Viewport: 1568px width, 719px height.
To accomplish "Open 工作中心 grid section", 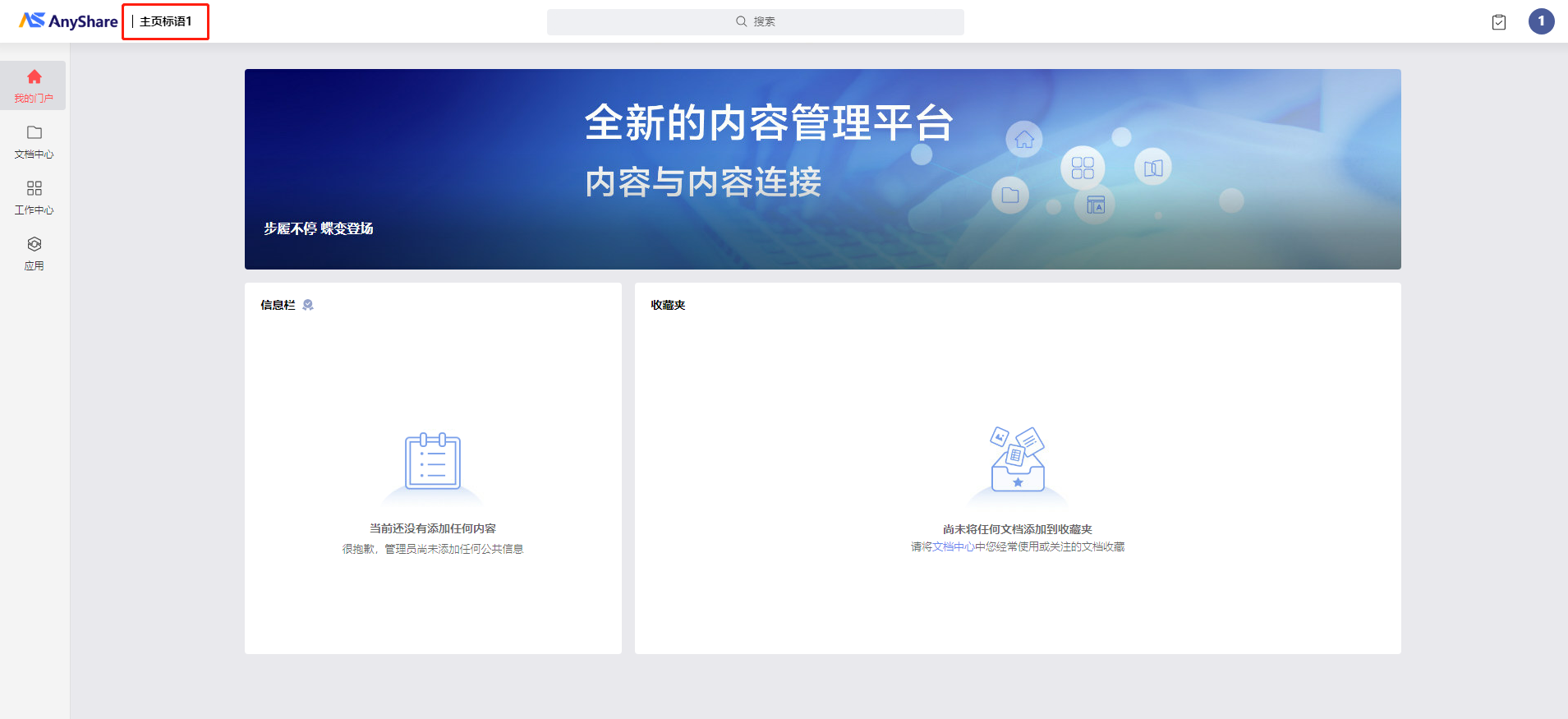I will coord(34,197).
